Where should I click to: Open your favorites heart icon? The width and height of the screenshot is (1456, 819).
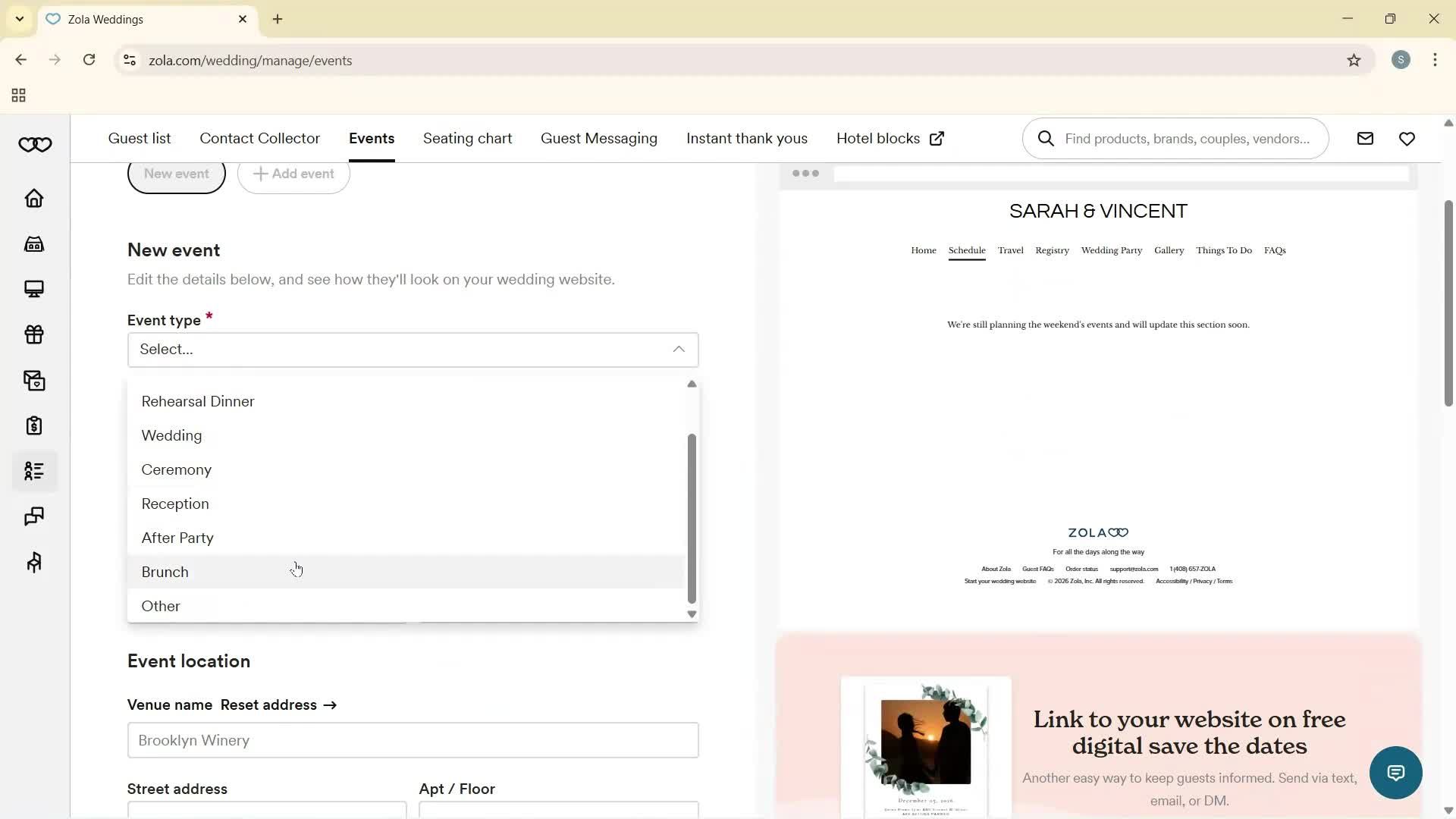point(1407,138)
